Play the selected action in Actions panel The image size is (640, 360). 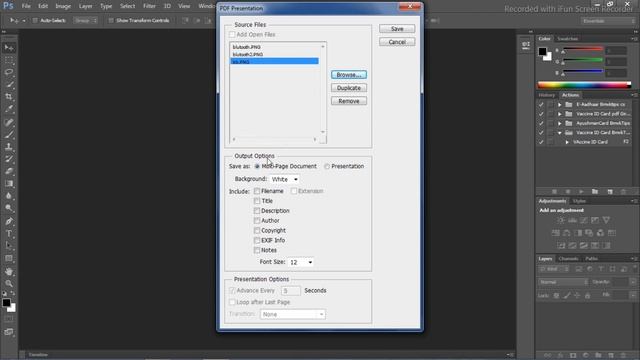click(x=581, y=191)
